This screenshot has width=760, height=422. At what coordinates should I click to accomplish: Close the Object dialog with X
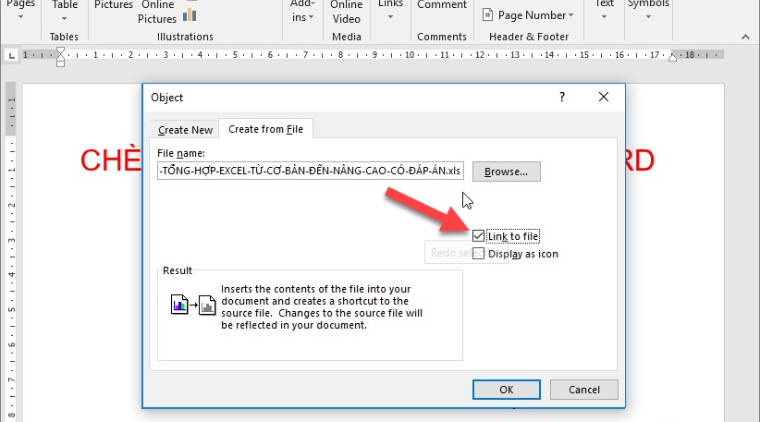point(603,97)
